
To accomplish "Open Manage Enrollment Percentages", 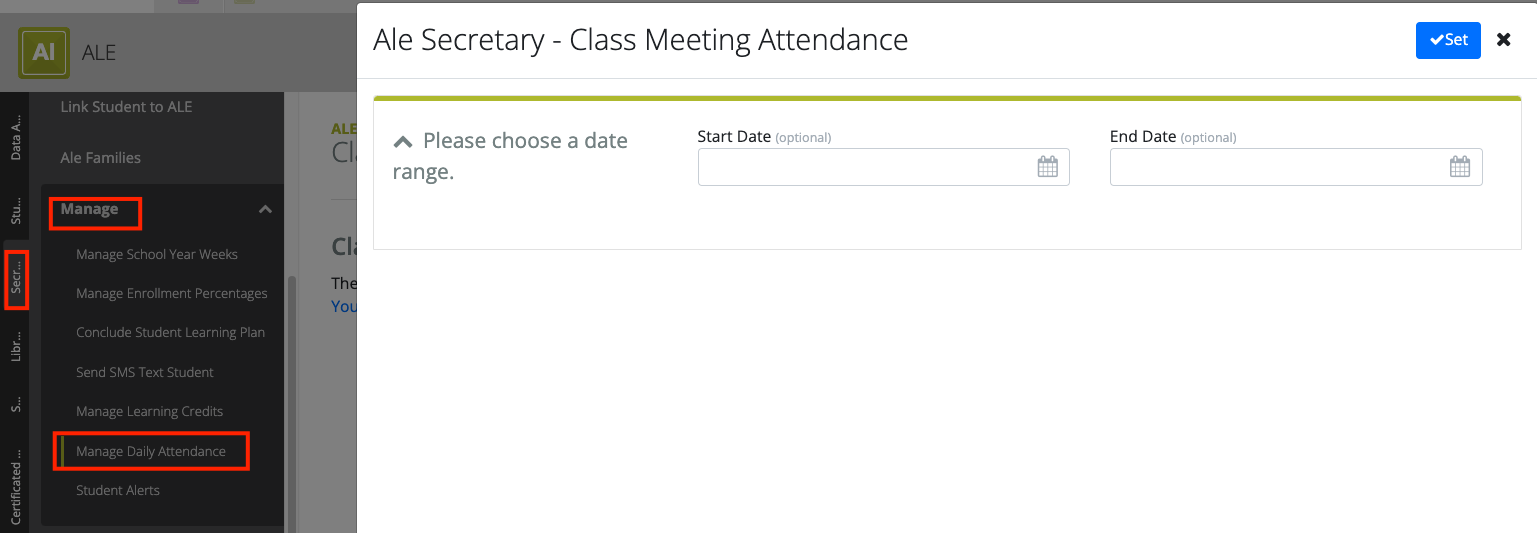I will [172, 293].
